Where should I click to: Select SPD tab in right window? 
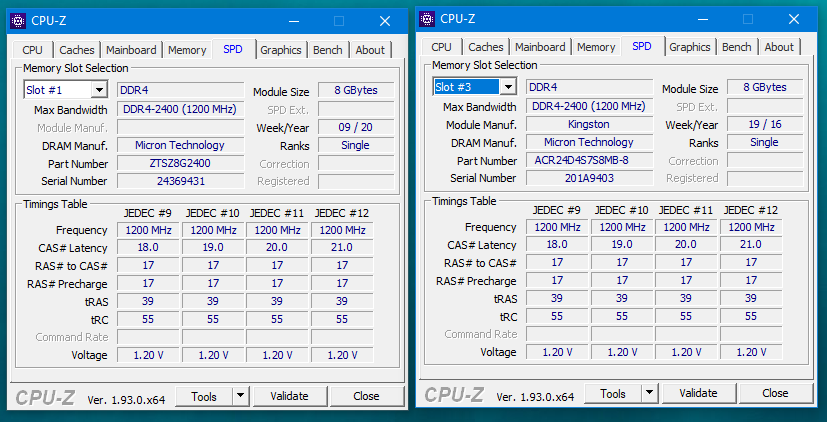pyautogui.click(x=642, y=46)
